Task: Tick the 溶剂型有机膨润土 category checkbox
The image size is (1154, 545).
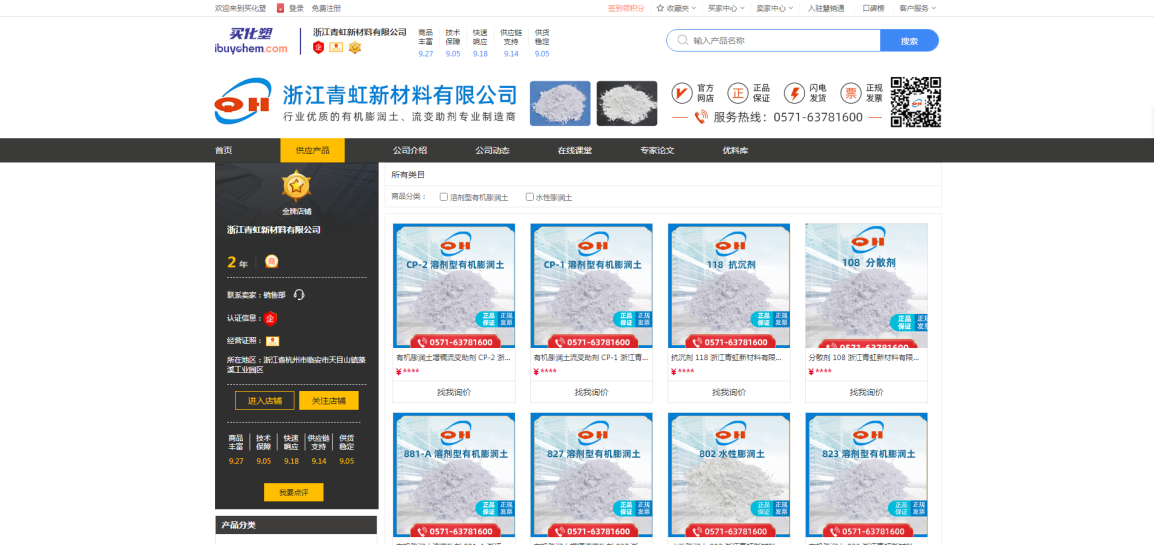Action: coord(444,197)
